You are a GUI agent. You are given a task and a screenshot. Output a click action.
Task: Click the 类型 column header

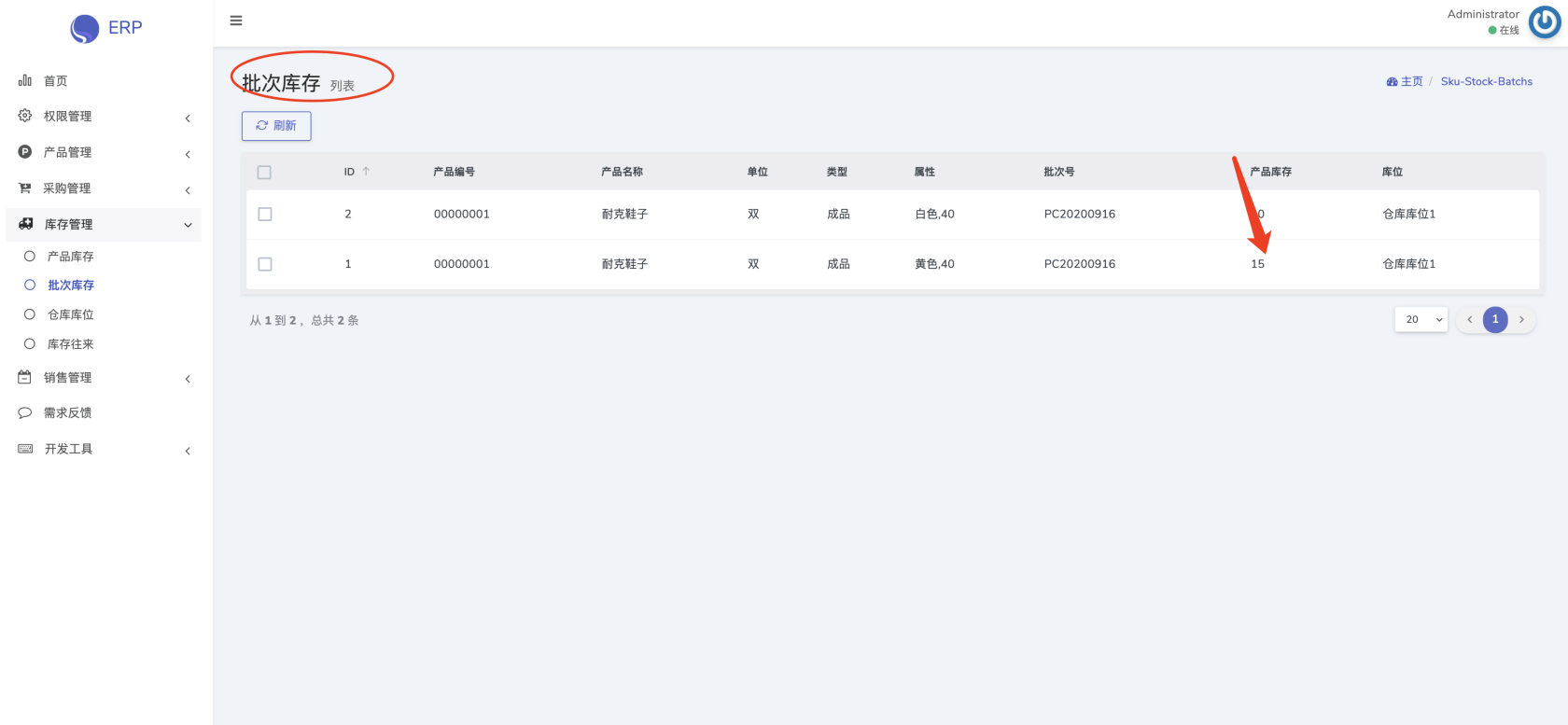tap(837, 172)
